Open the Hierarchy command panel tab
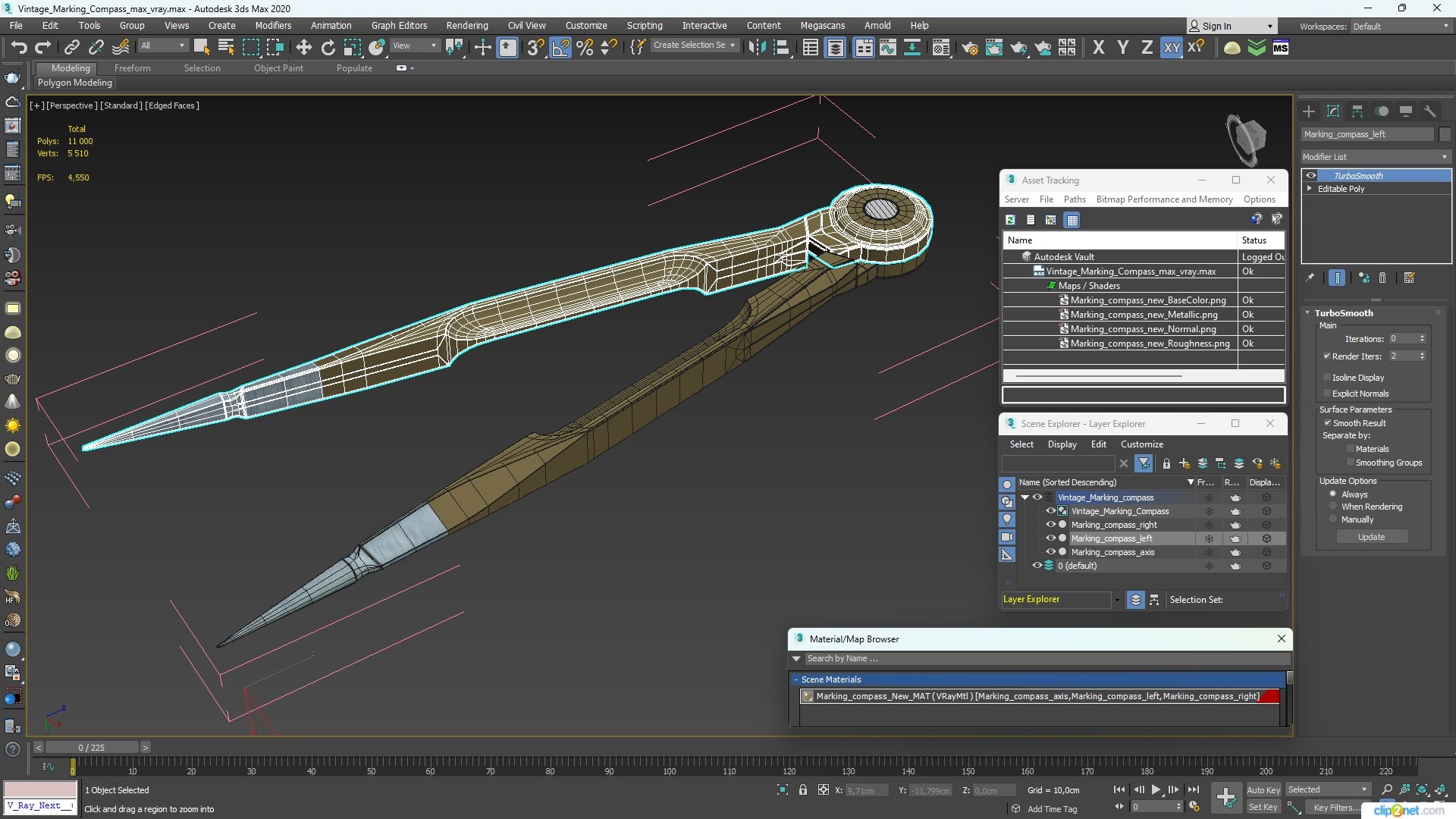Image resolution: width=1456 pixels, height=819 pixels. tap(1357, 111)
